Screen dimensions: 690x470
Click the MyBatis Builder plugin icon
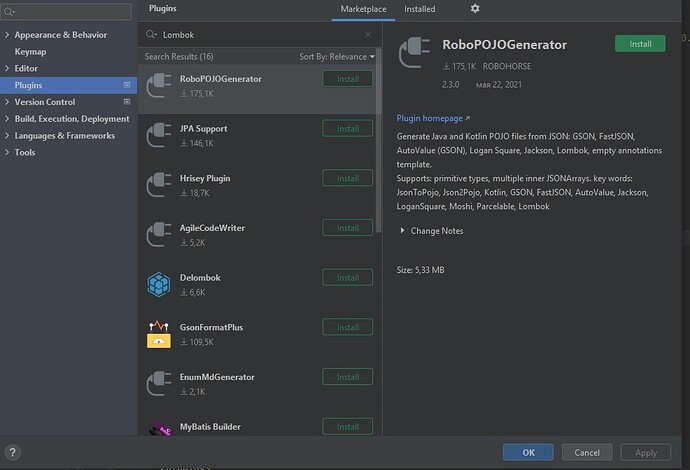click(160, 429)
